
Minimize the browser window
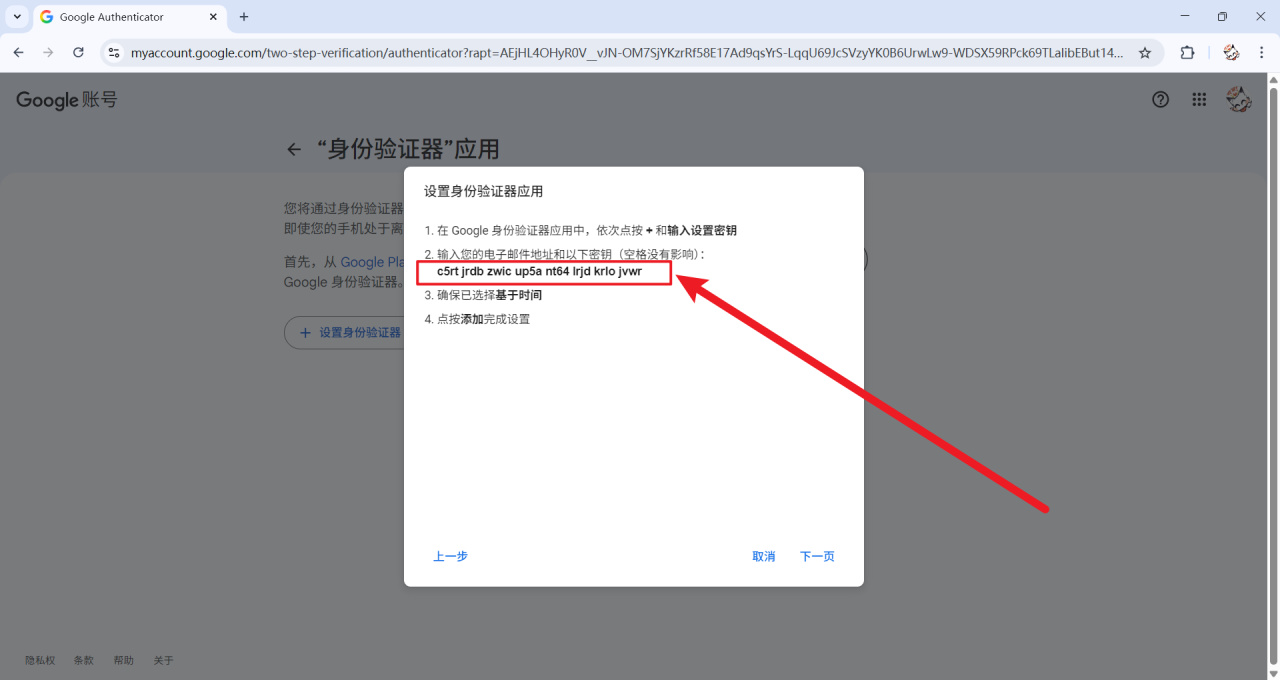click(1185, 17)
